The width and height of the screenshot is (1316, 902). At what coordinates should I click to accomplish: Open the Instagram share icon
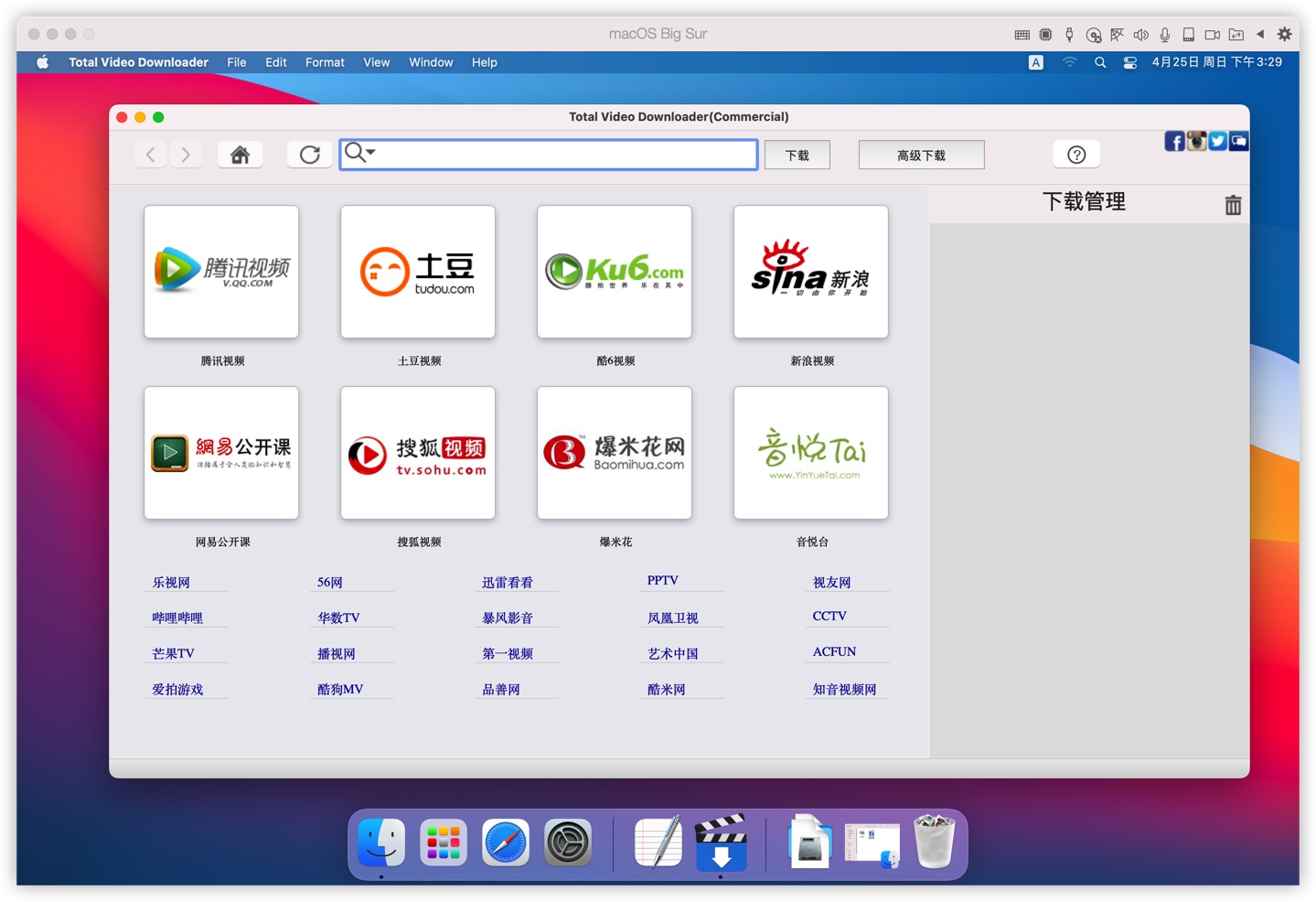pos(1196,141)
